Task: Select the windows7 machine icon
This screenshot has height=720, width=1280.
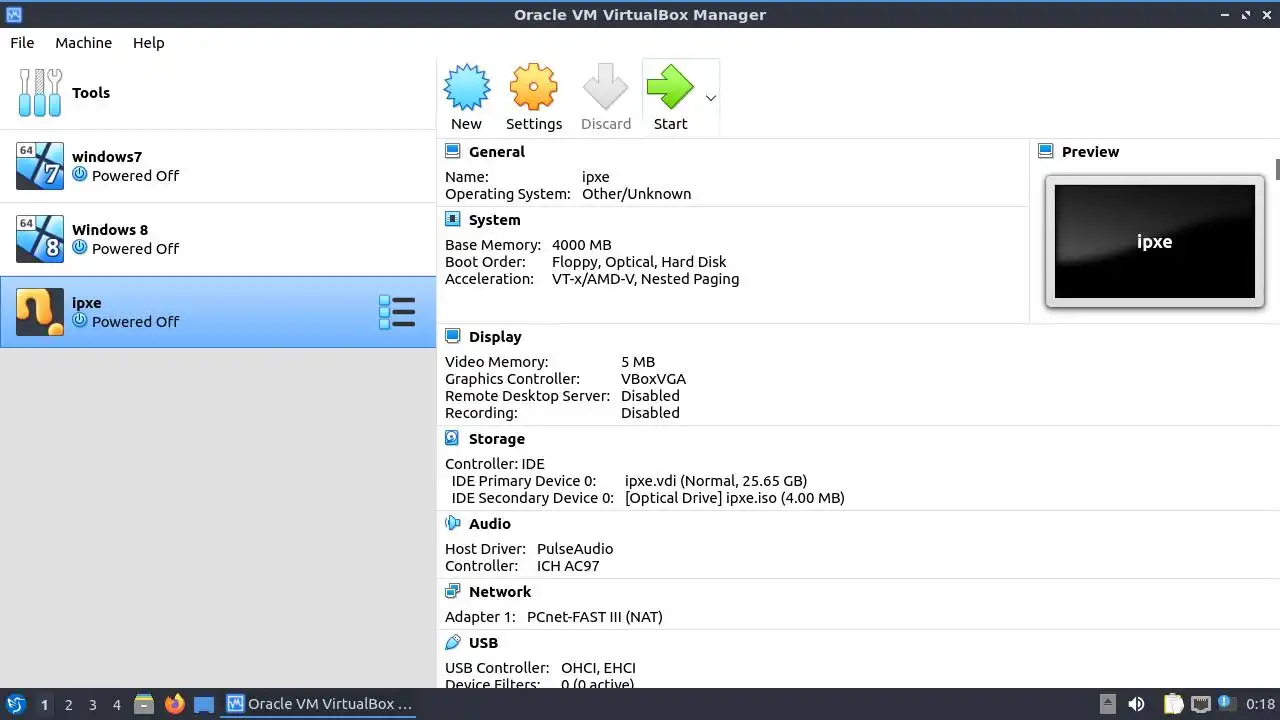Action: tap(40, 166)
